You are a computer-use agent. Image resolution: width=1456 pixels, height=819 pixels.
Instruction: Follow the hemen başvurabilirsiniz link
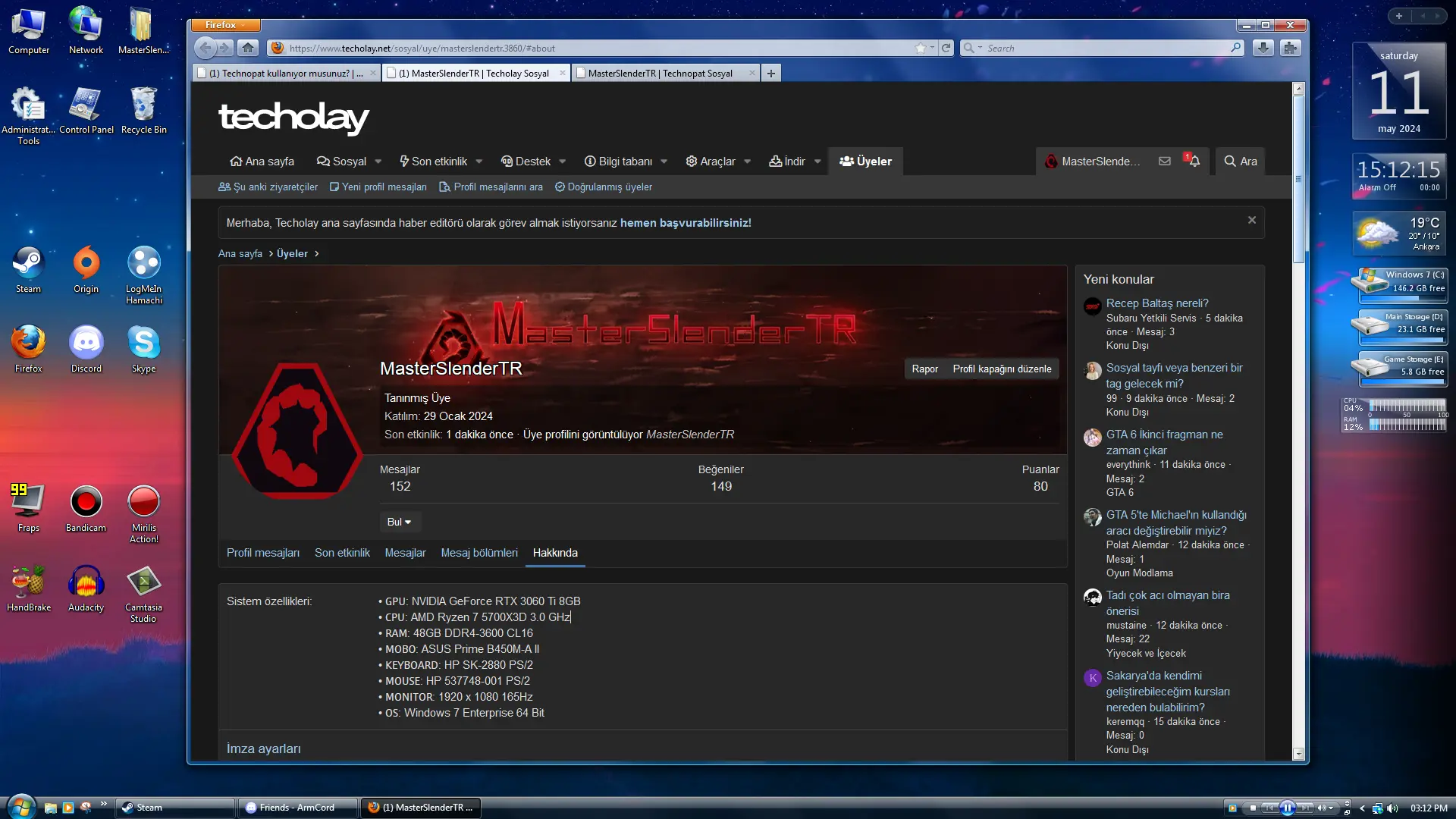click(686, 223)
